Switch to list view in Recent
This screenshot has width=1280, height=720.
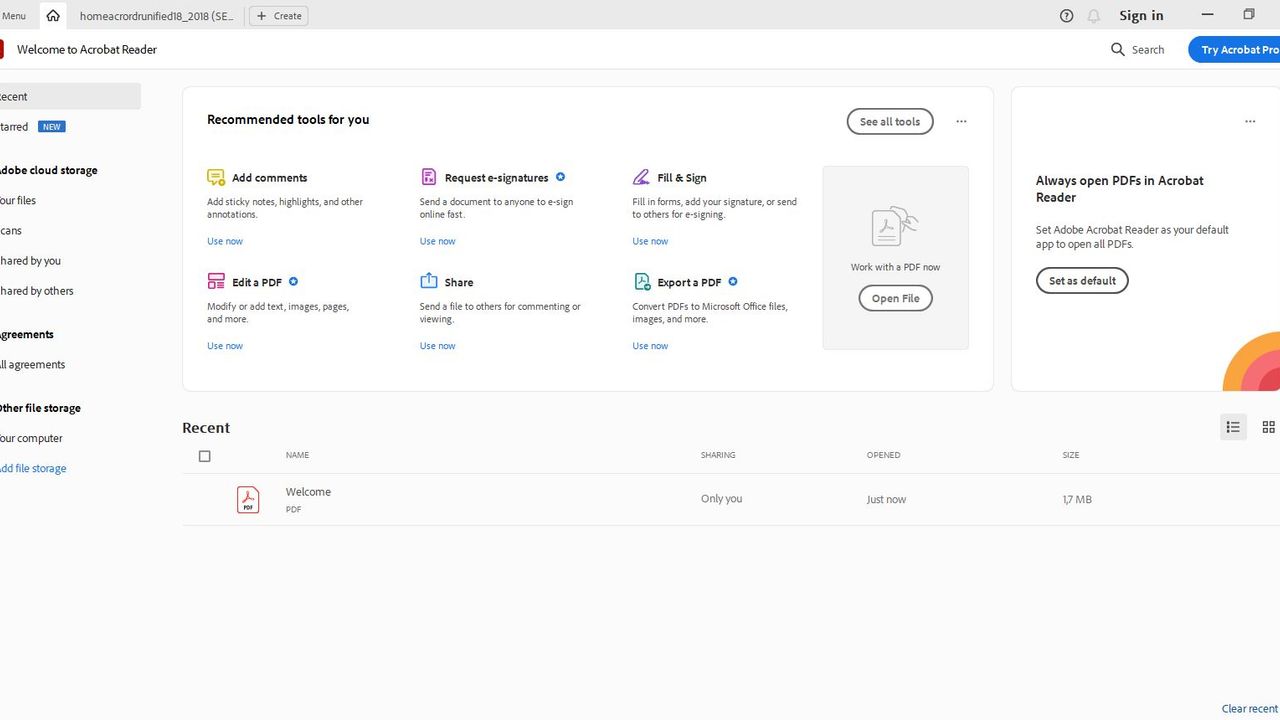[1233, 427]
